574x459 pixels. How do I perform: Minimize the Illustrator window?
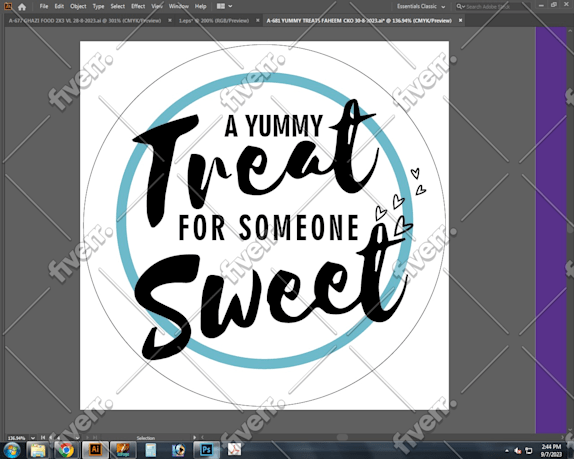541,5
